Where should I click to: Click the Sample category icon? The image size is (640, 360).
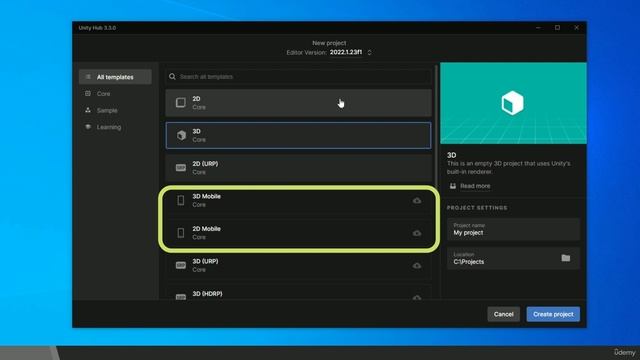point(88,110)
